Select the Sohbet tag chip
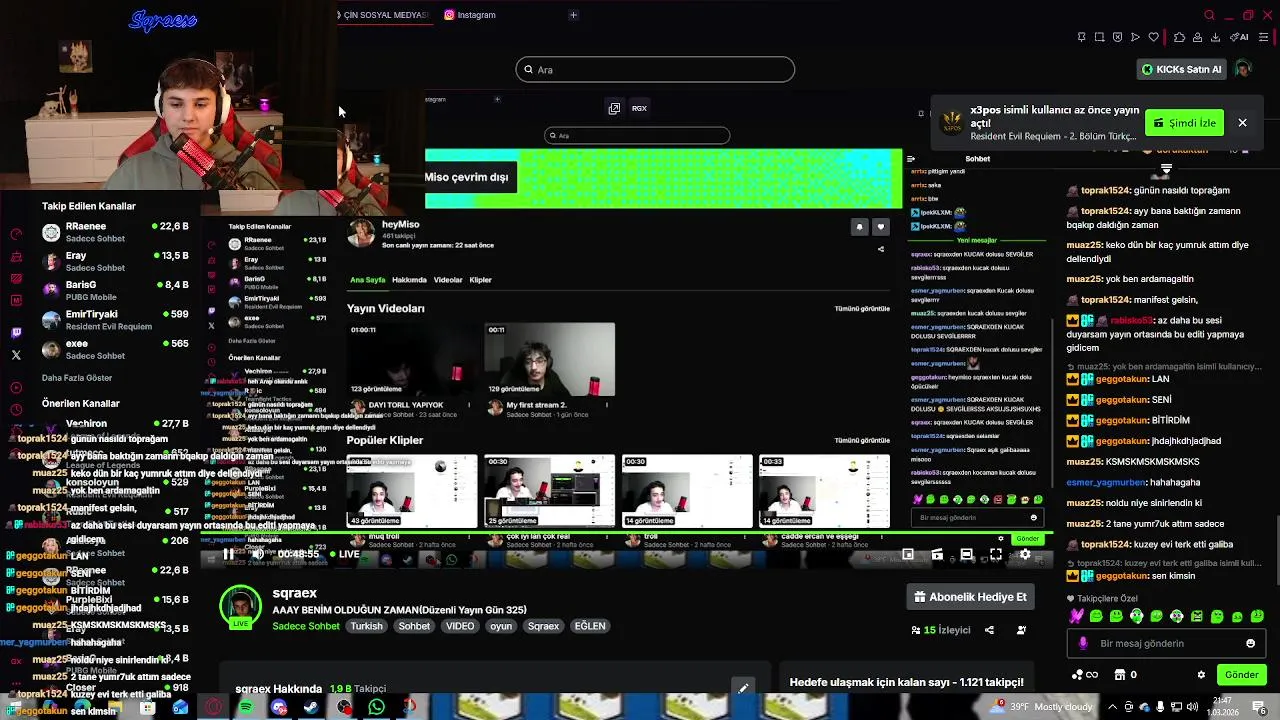This screenshot has height=720, width=1280. (x=414, y=626)
